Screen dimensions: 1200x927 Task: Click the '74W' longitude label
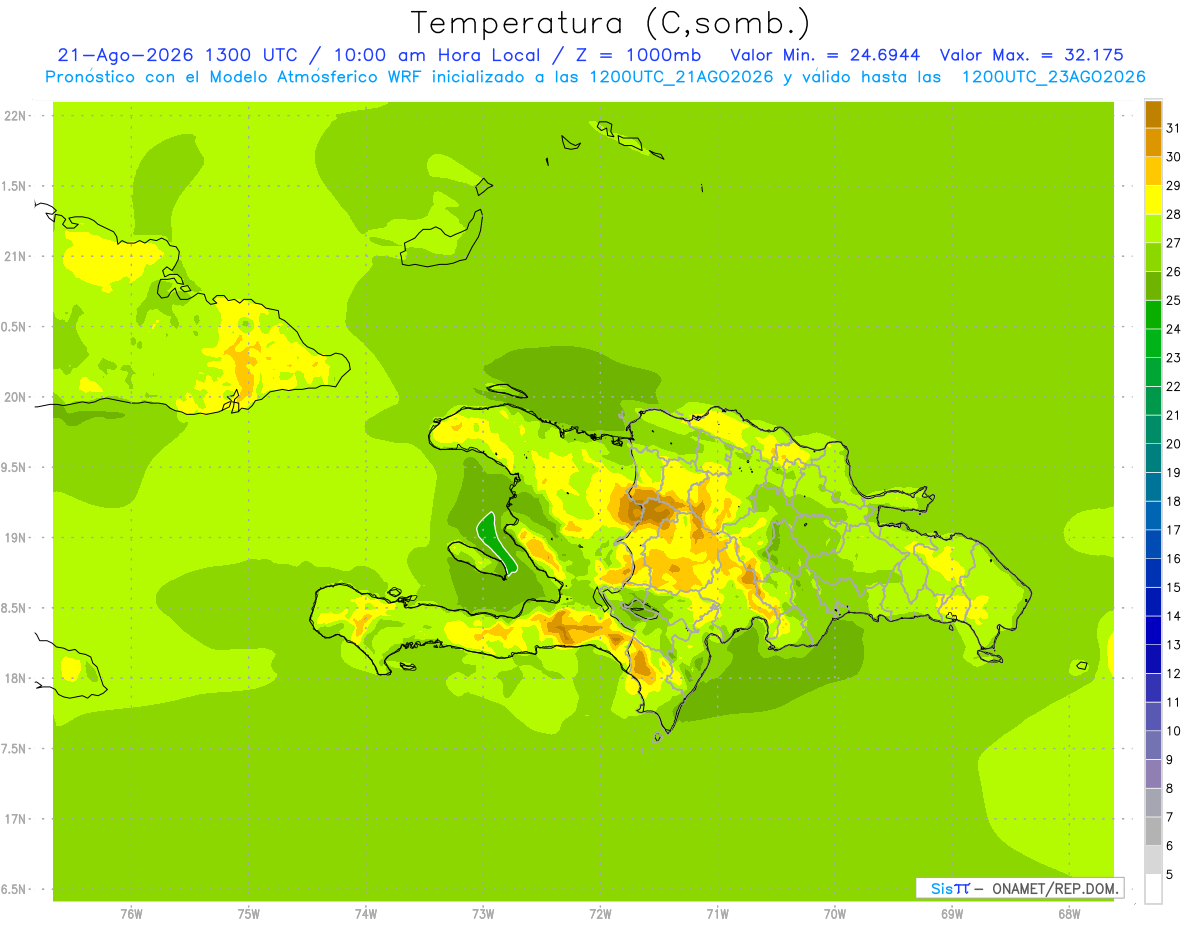366,914
